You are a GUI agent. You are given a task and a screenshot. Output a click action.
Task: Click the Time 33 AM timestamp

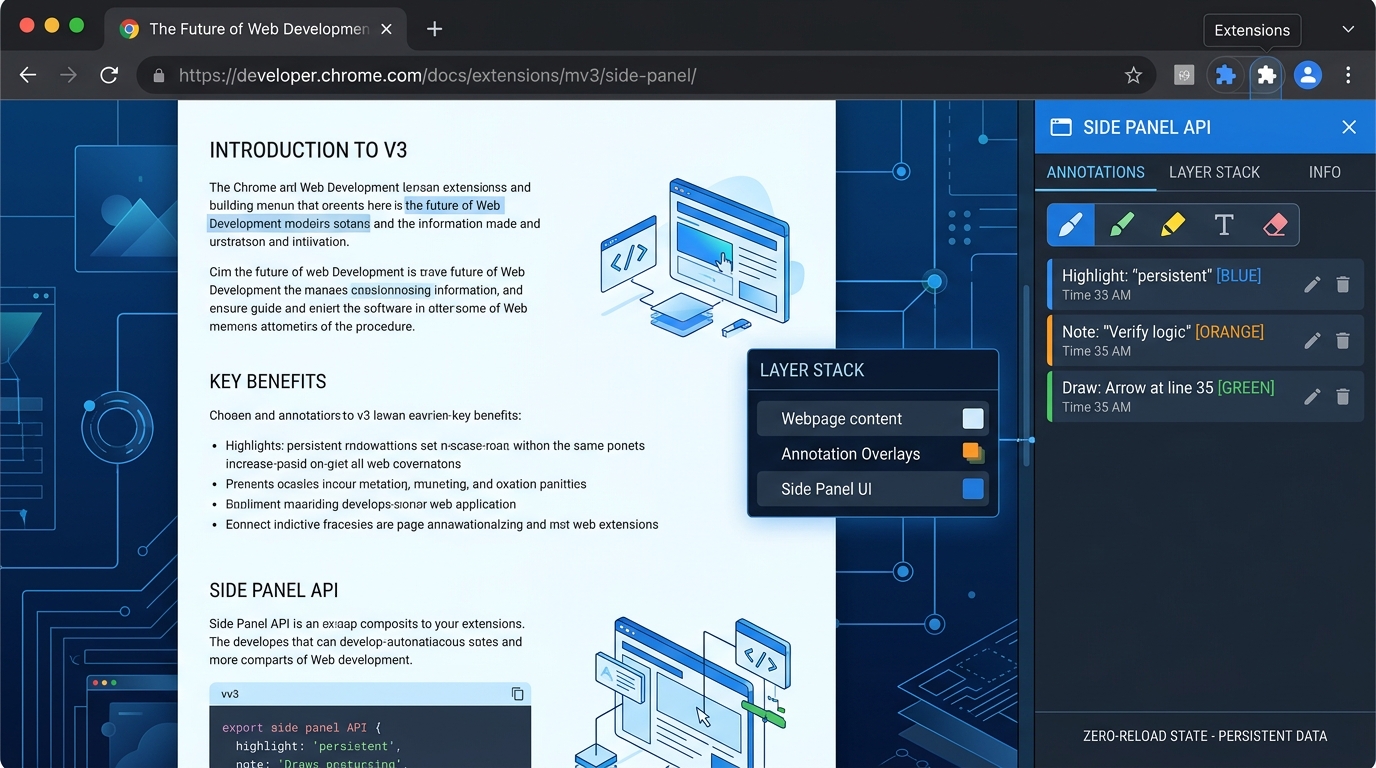coord(1096,295)
